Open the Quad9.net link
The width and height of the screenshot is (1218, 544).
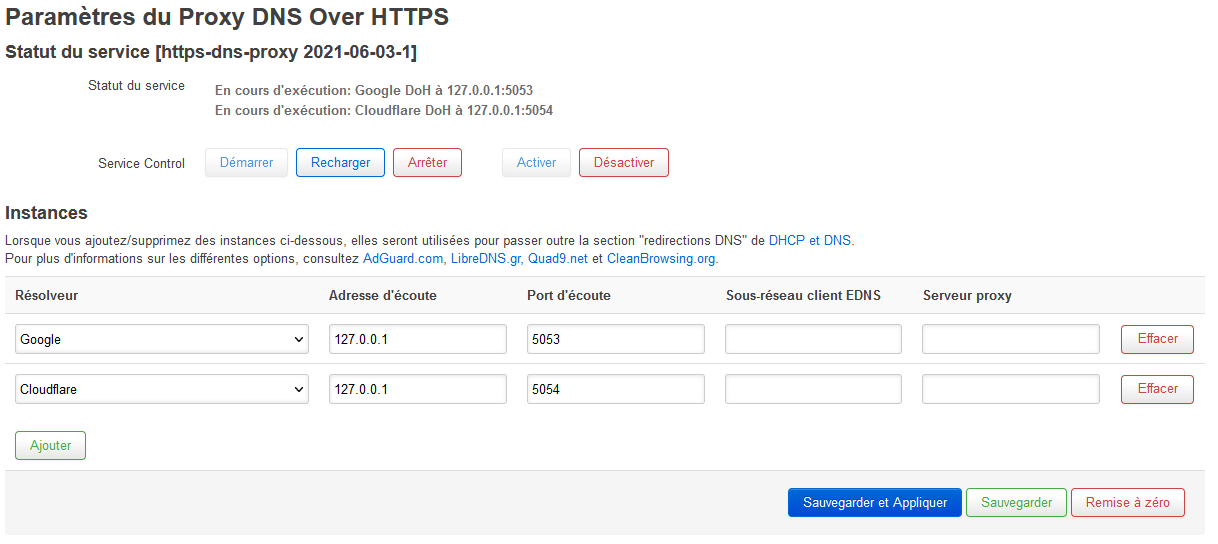coord(558,259)
